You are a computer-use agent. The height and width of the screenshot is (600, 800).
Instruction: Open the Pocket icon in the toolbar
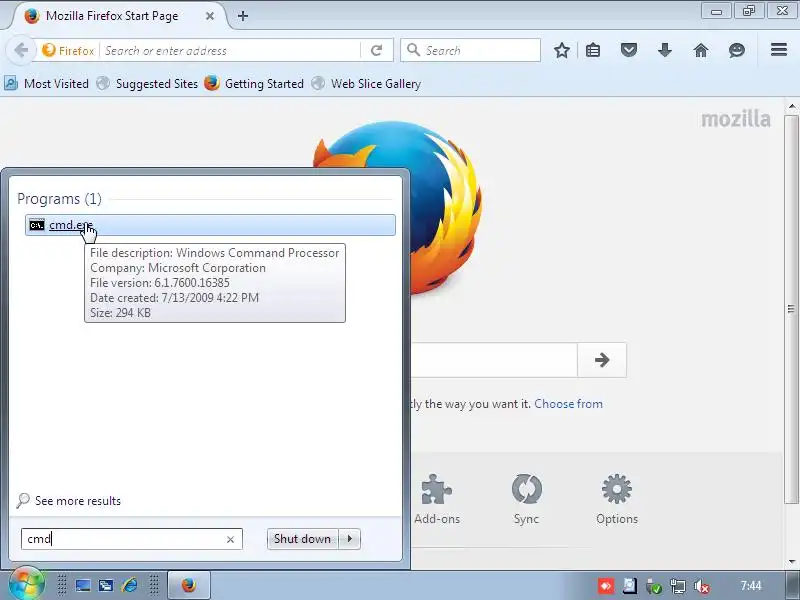(x=629, y=50)
